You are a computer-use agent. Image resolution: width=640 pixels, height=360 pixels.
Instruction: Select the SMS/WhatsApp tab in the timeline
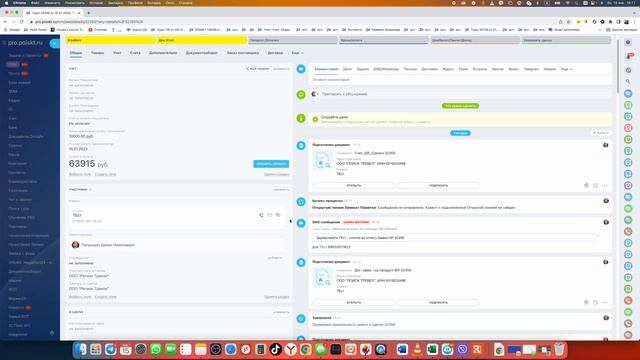coord(386,69)
